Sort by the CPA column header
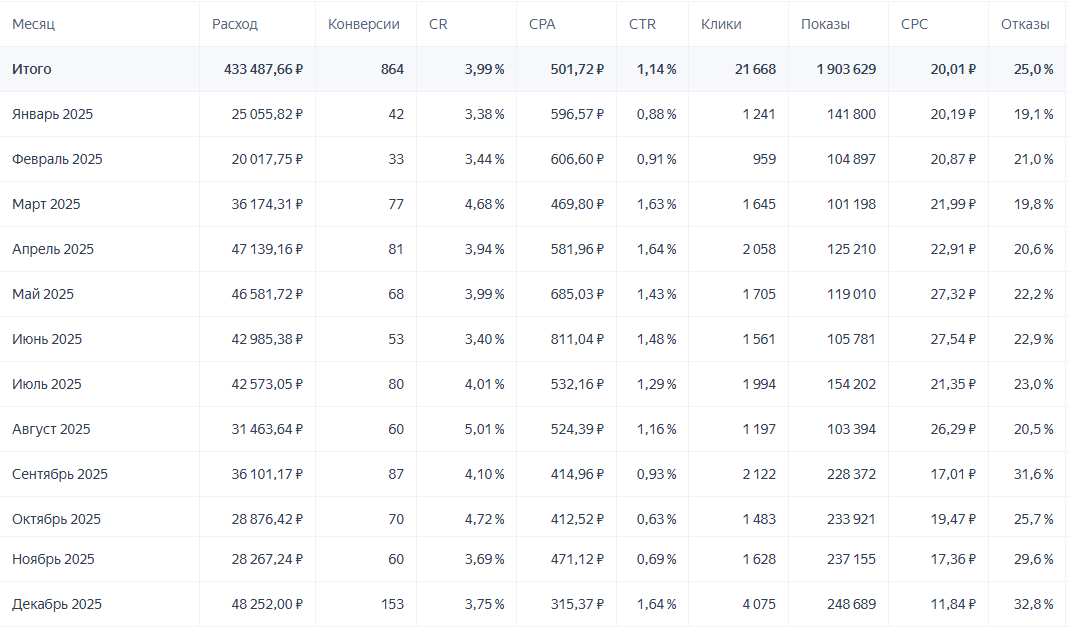Image resolution: width=1069 pixels, height=628 pixels. [542, 24]
